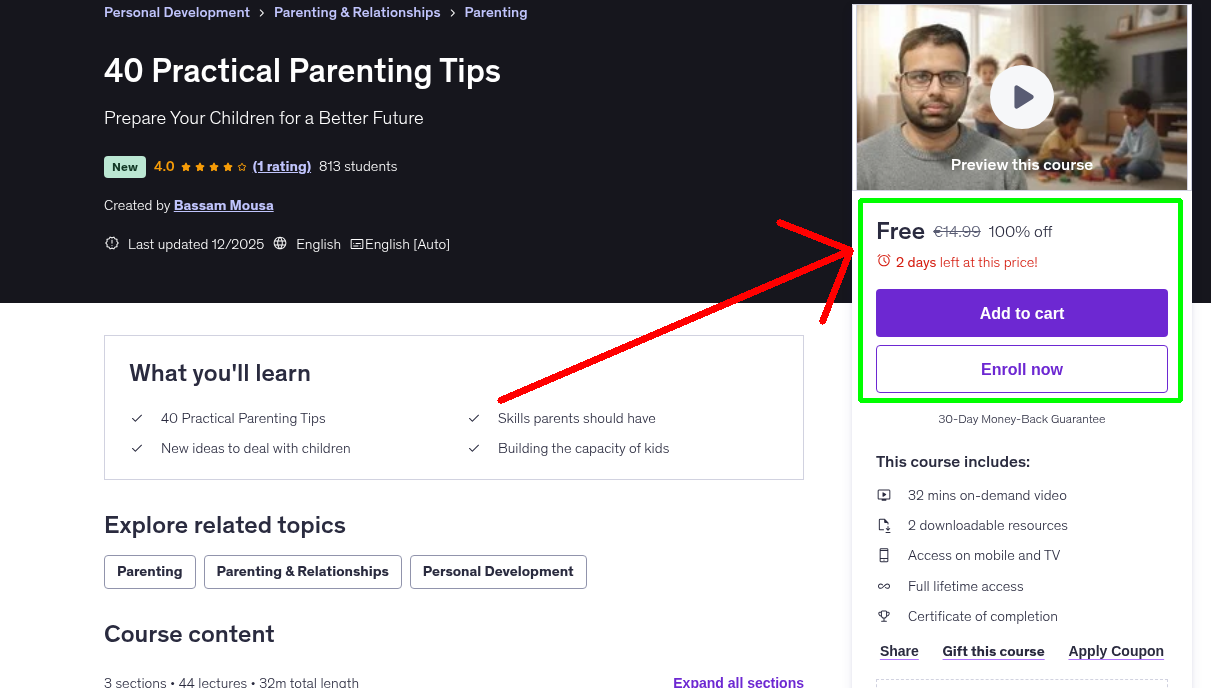Navigate to Personal Development breadcrumb
Screen dimensions: 1211x688
(x=176, y=12)
